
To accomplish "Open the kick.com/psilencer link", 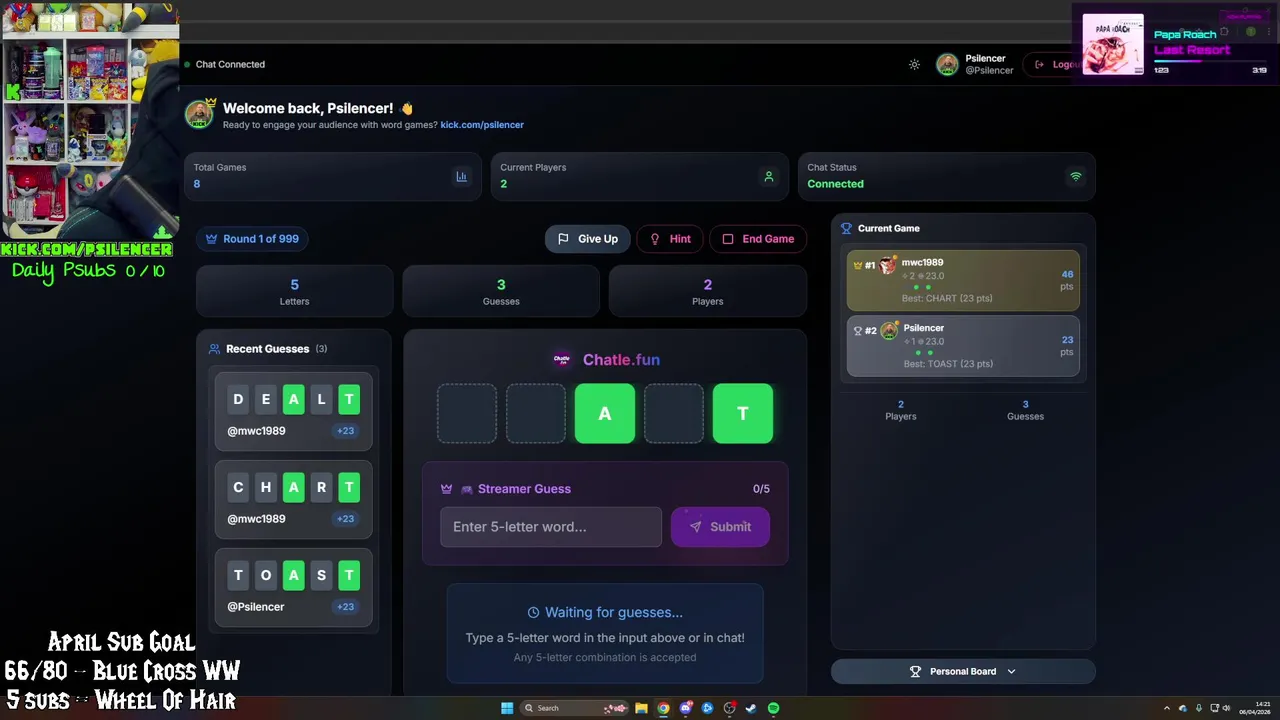I will (x=482, y=125).
